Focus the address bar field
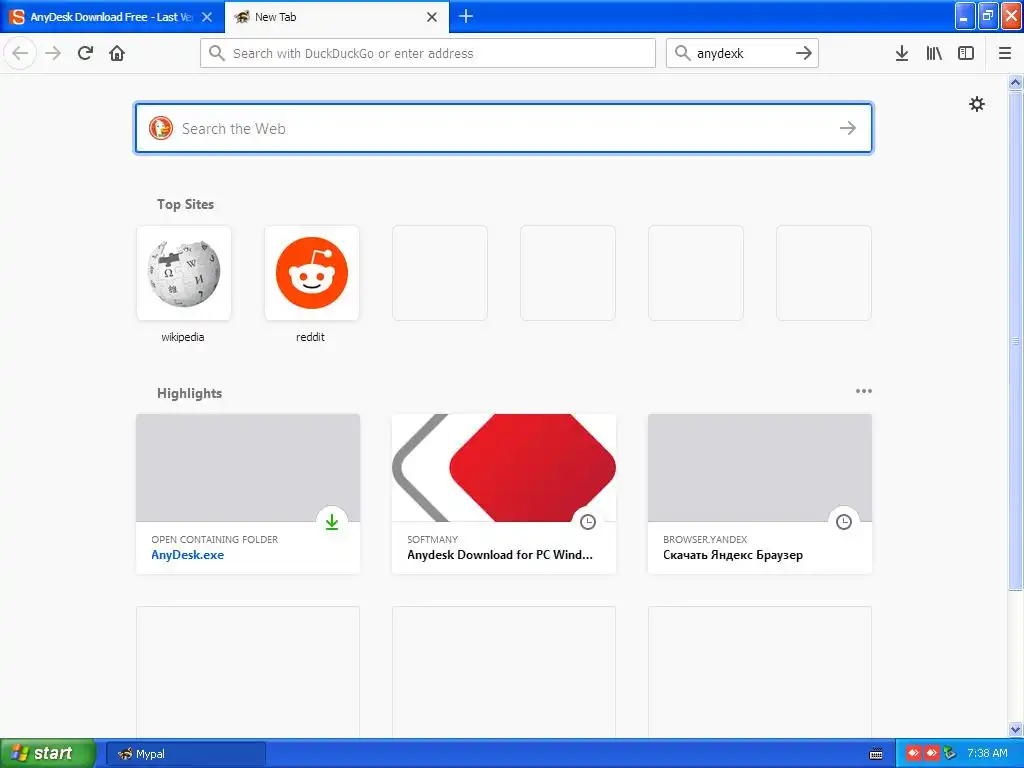Screen dimensions: 1024x768 tap(428, 53)
